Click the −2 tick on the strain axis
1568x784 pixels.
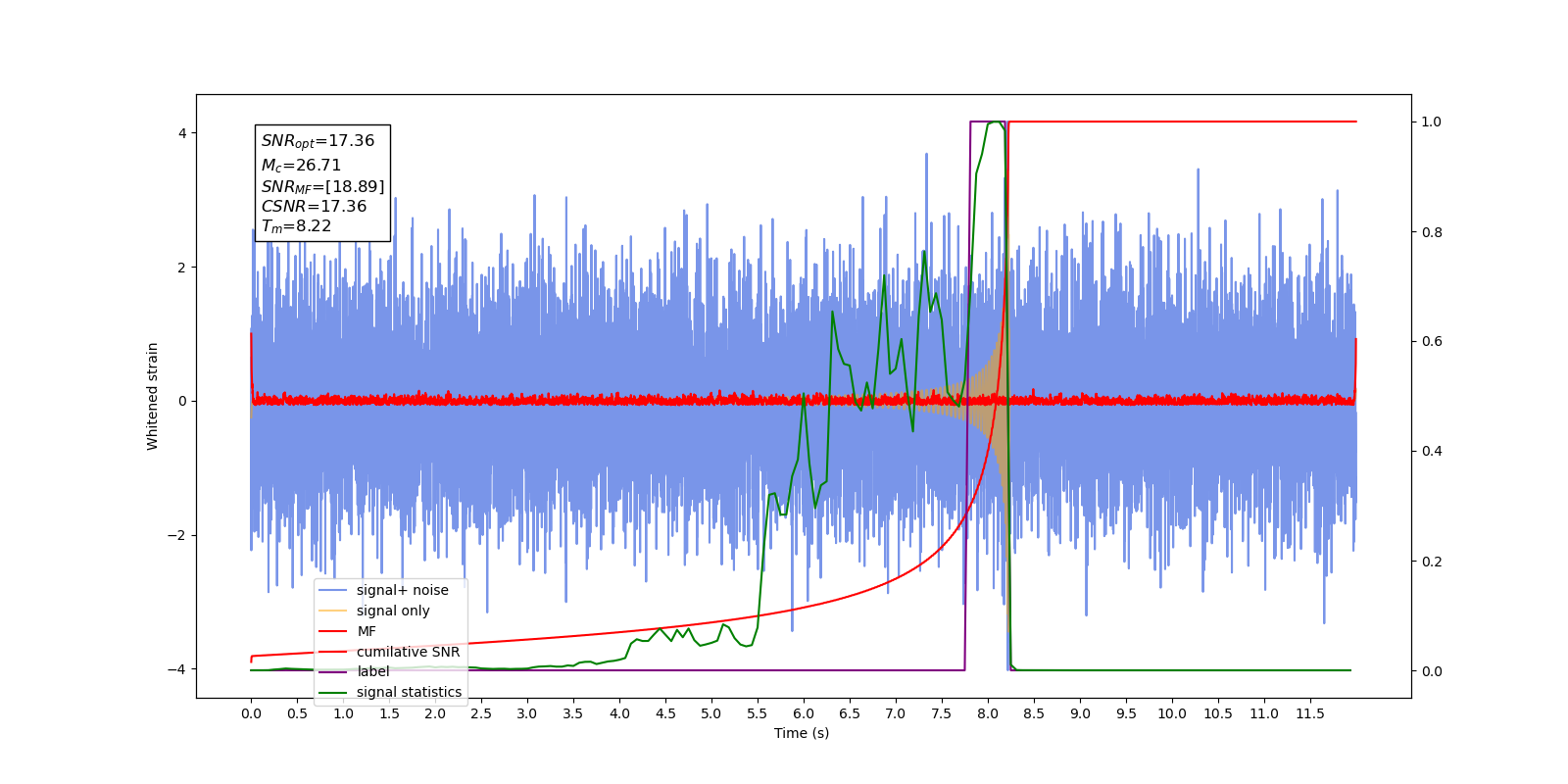coord(176,535)
